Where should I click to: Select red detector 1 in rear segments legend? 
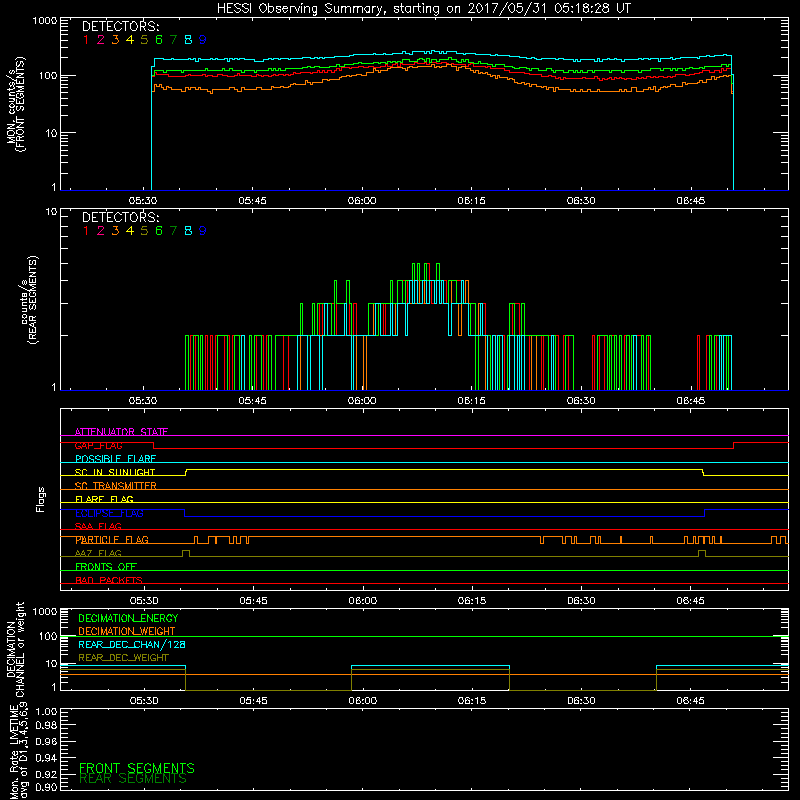(x=86, y=231)
